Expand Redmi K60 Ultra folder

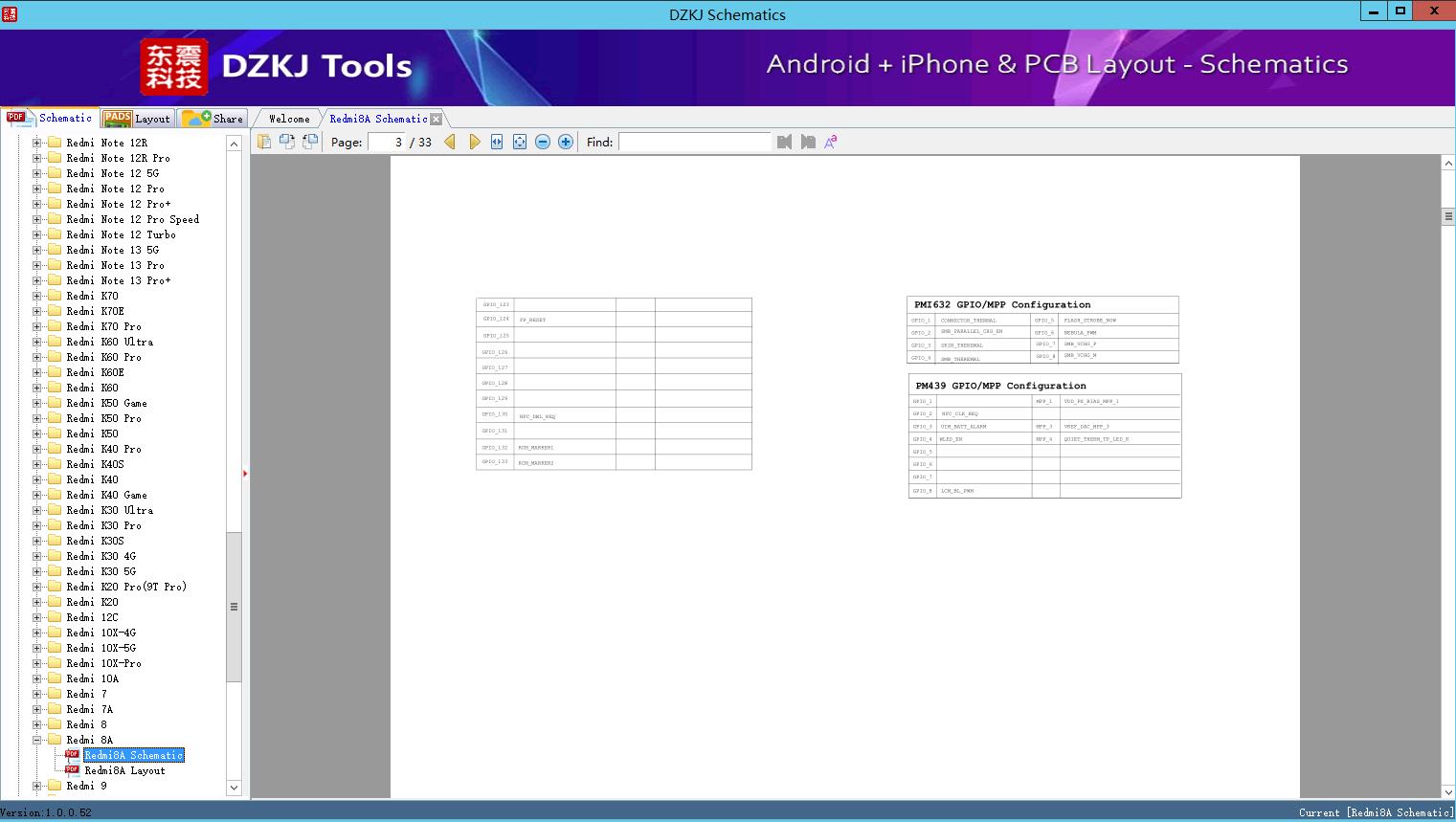[37, 342]
